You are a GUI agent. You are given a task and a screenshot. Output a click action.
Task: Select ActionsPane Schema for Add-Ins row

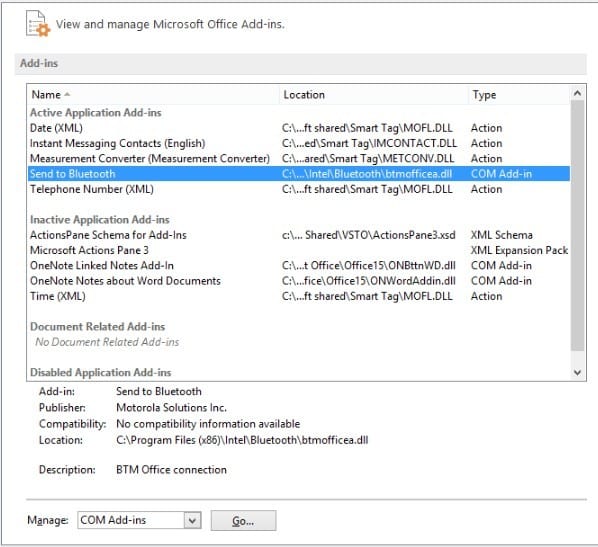[x=299, y=235]
